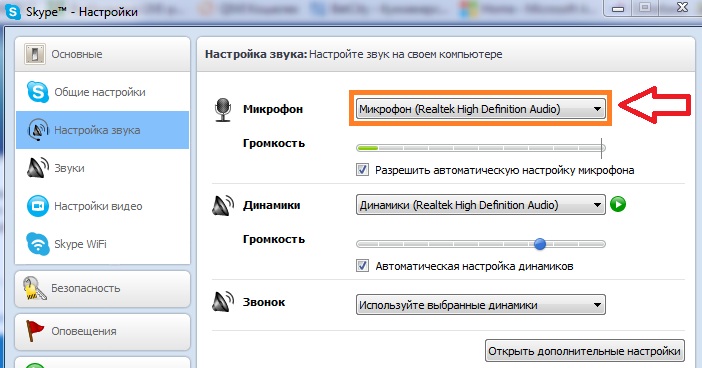Viewport: 702px width, 368px height.
Task: Click the speaker icon beside Звонок
Action: (x=223, y=302)
